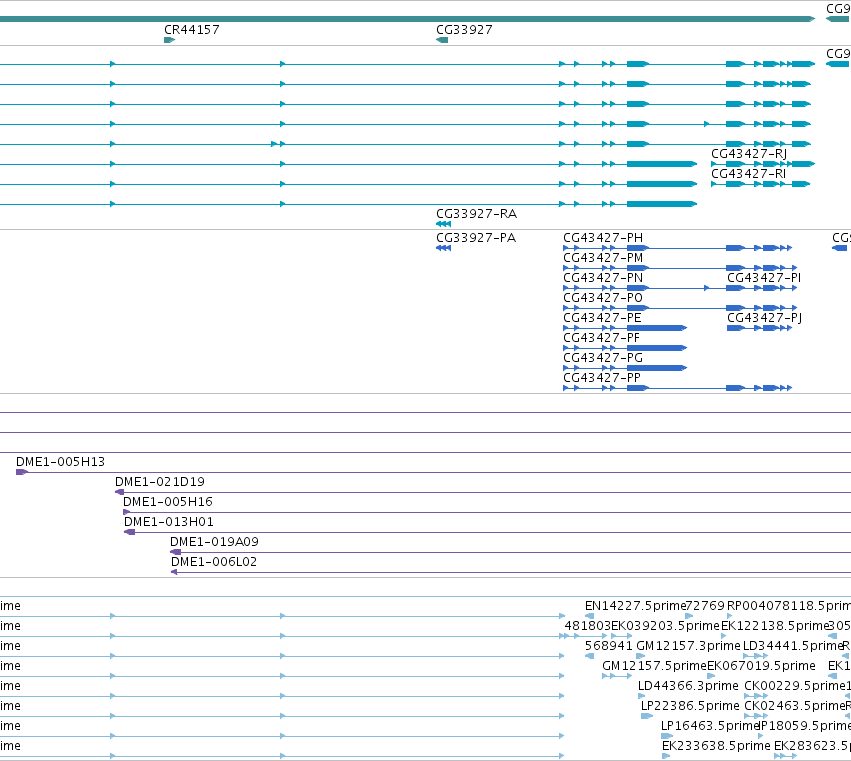Click the LD44366.3prime EST label
Image resolution: width=851 pixels, height=761 pixels.
click(688, 686)
